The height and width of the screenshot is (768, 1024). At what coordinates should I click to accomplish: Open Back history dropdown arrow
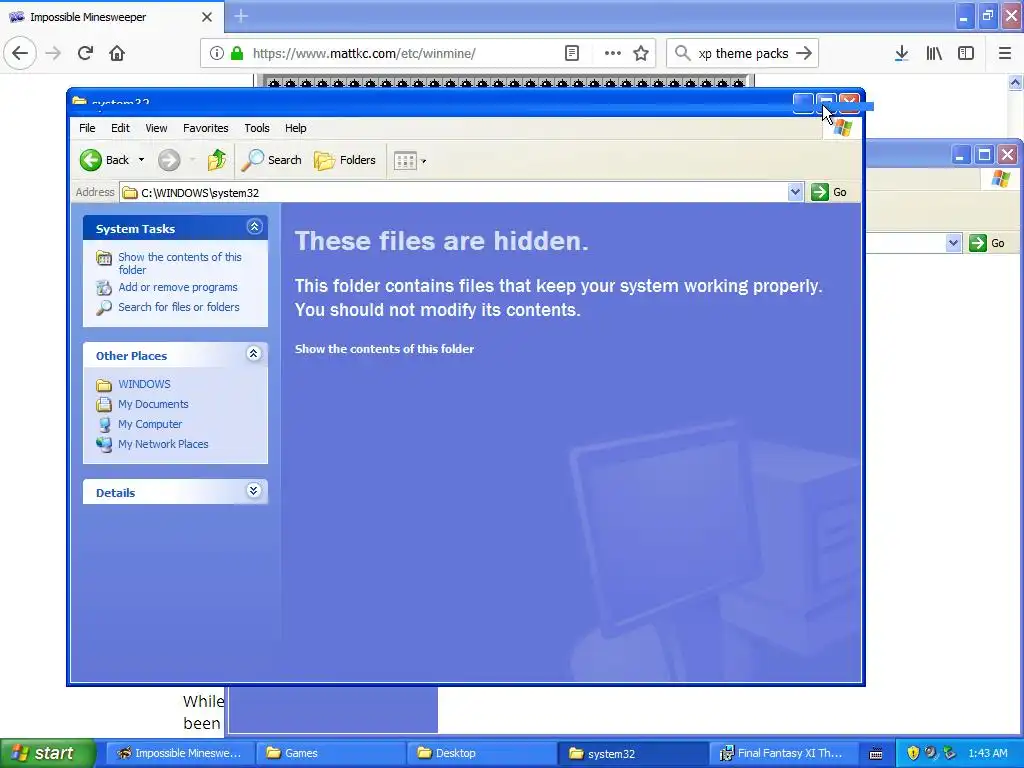141,160
